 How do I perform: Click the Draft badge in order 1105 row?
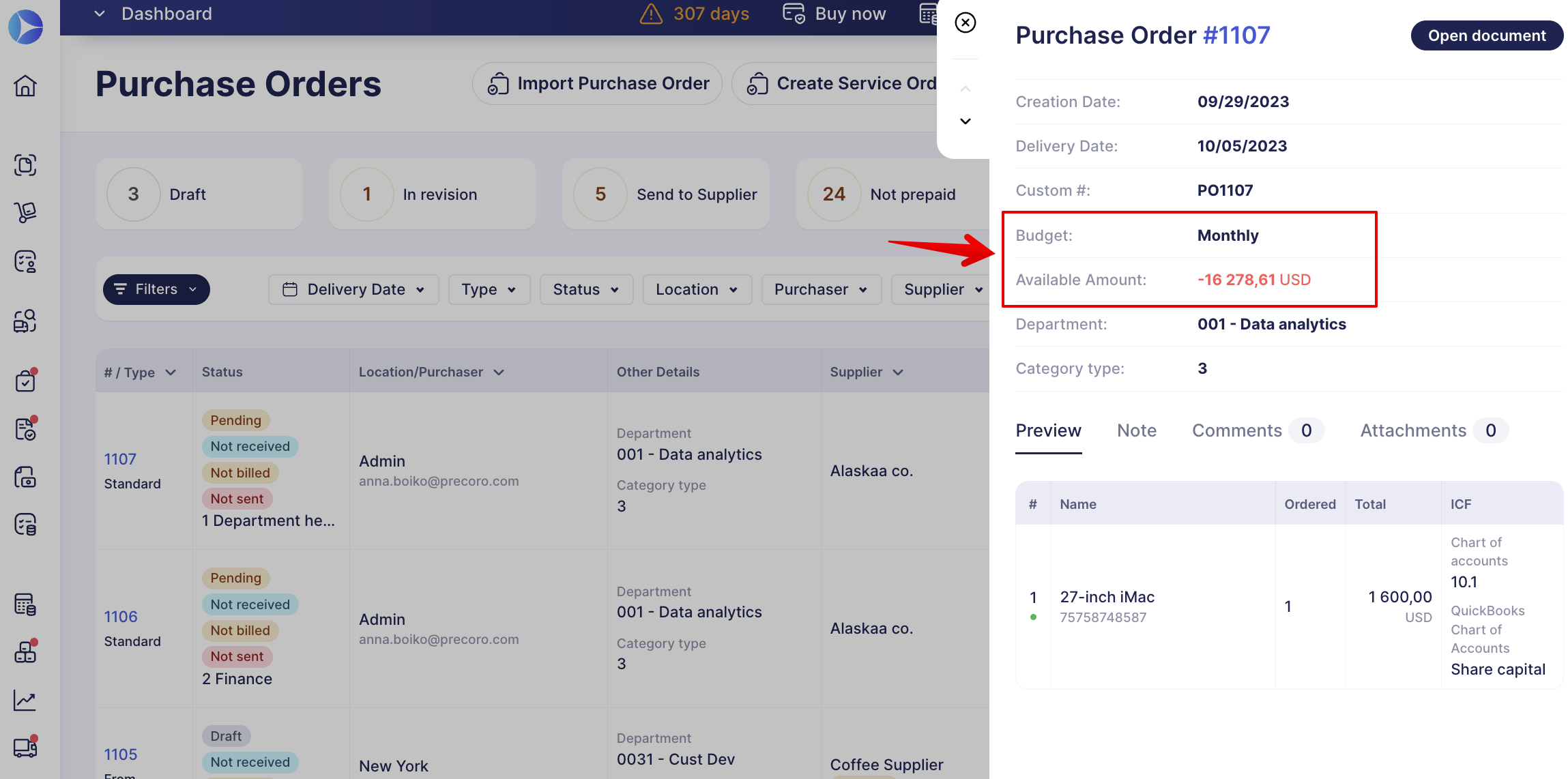(x=226, y=737)
